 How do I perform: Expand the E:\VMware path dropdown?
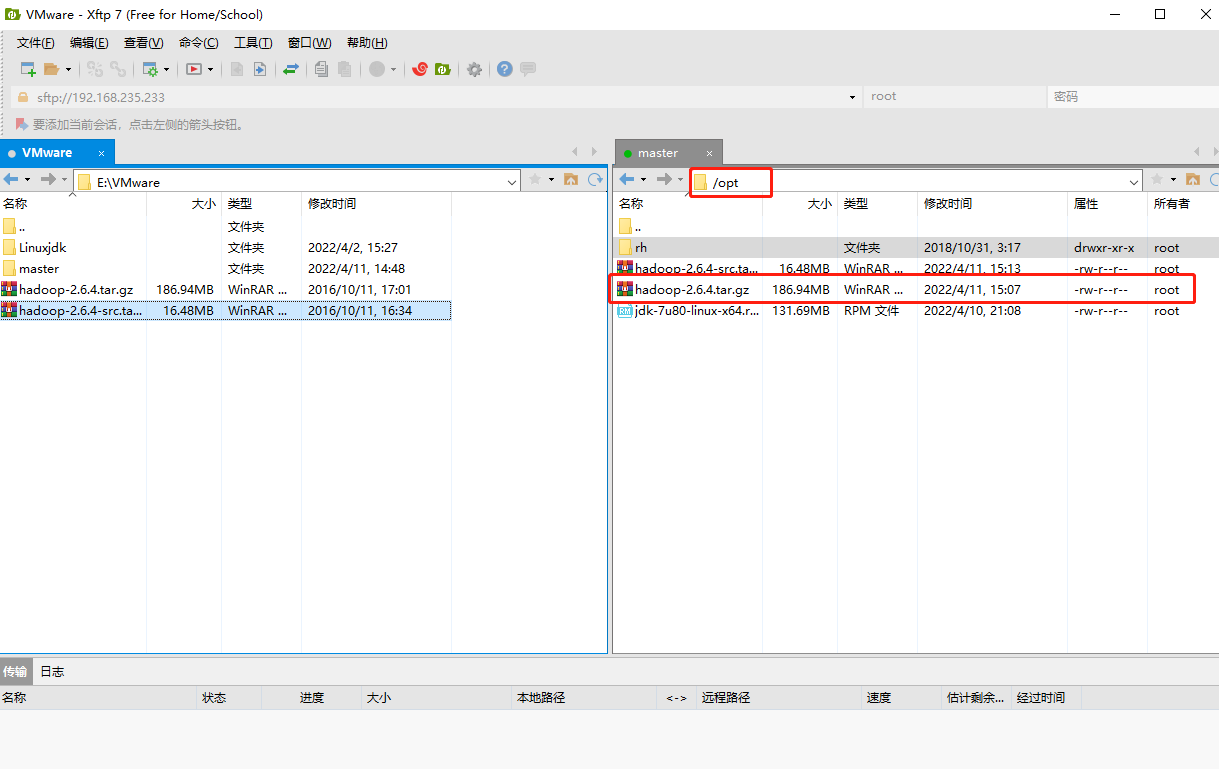512,182
